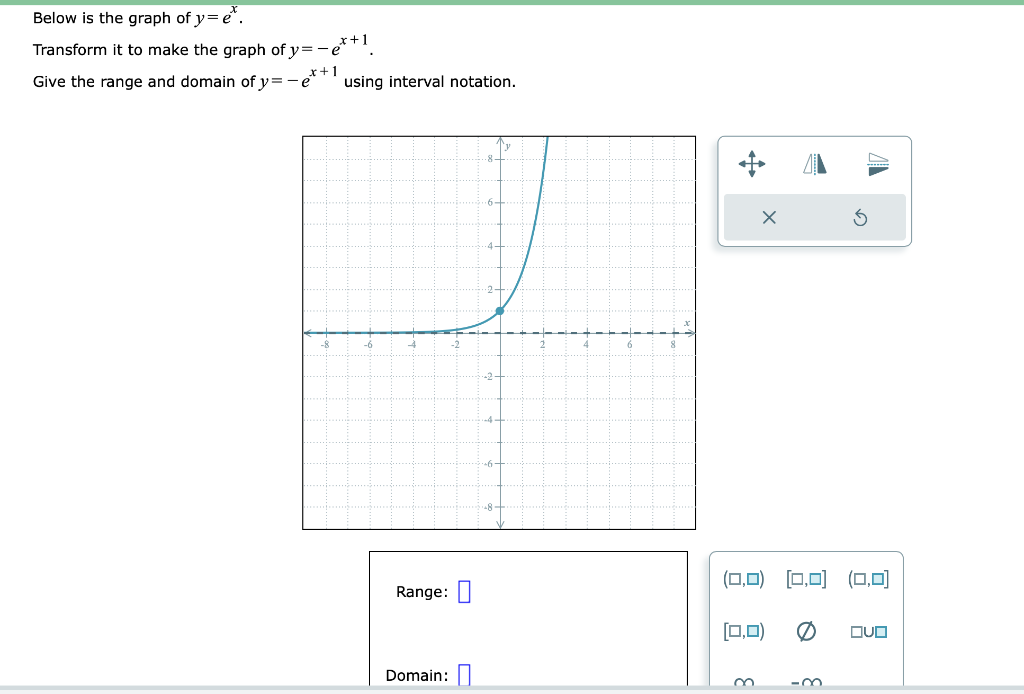Screen dimensions: 1024x694
Task: Insert half-open interval [□,□) notation
Action: pyautogui.click(x=743, y=631)
